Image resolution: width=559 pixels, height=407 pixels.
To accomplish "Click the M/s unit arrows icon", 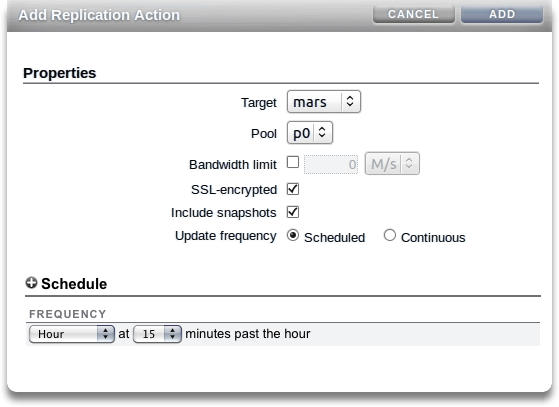I will pyautogui.click(x=409, y=164).
